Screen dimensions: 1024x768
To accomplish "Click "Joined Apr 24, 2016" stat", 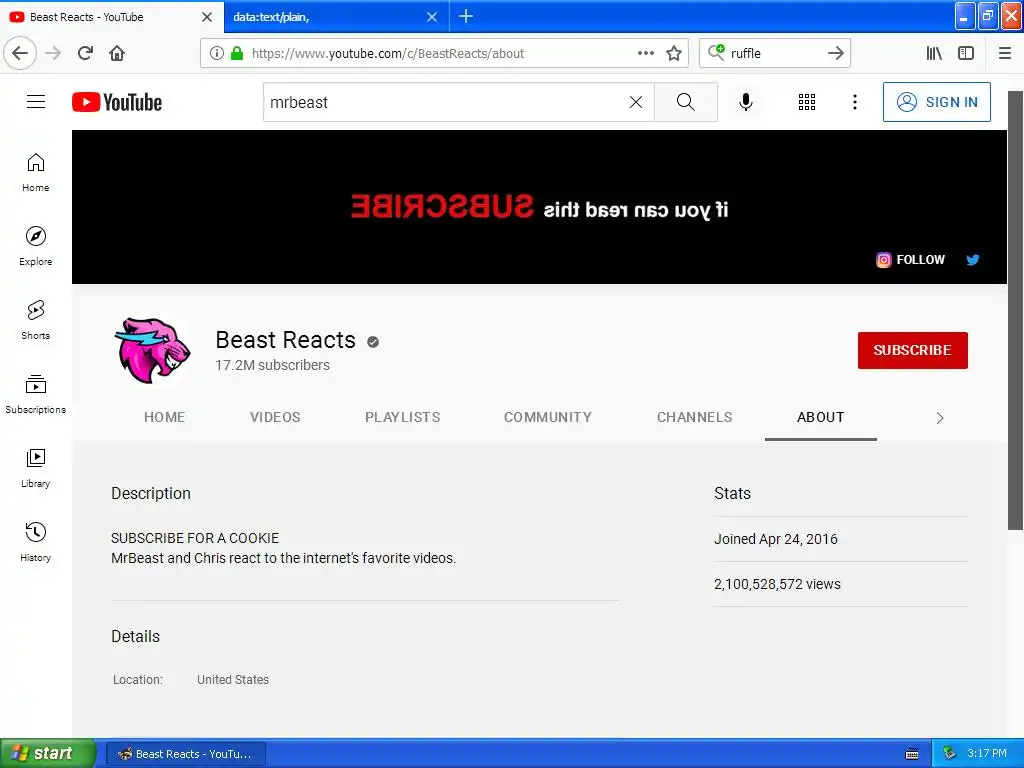I will point(776,539).
